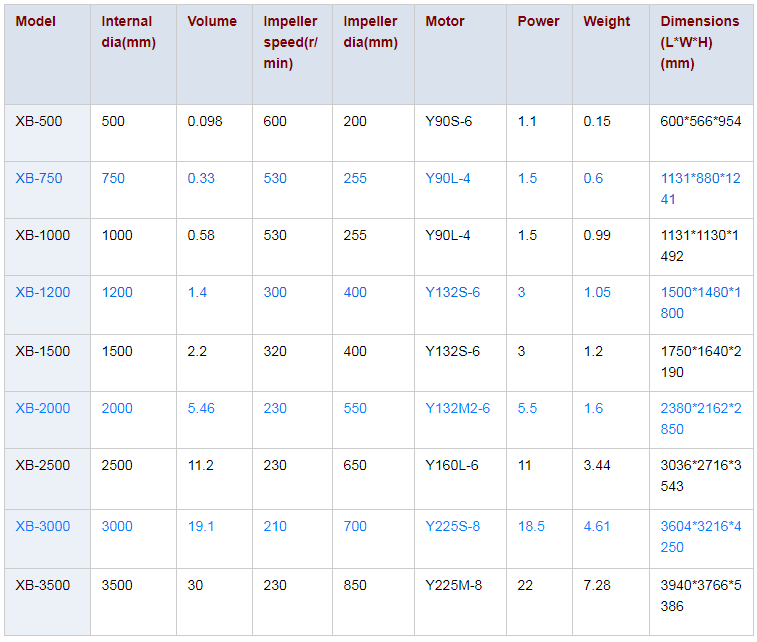
Task: Click weight value 7.28
Action: pos(597,585)
